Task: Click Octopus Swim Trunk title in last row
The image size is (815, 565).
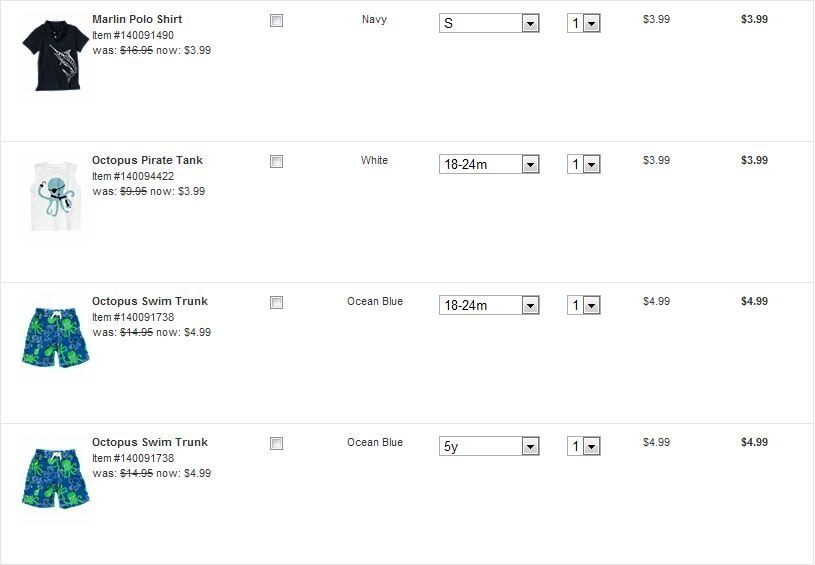Action: 150,442
